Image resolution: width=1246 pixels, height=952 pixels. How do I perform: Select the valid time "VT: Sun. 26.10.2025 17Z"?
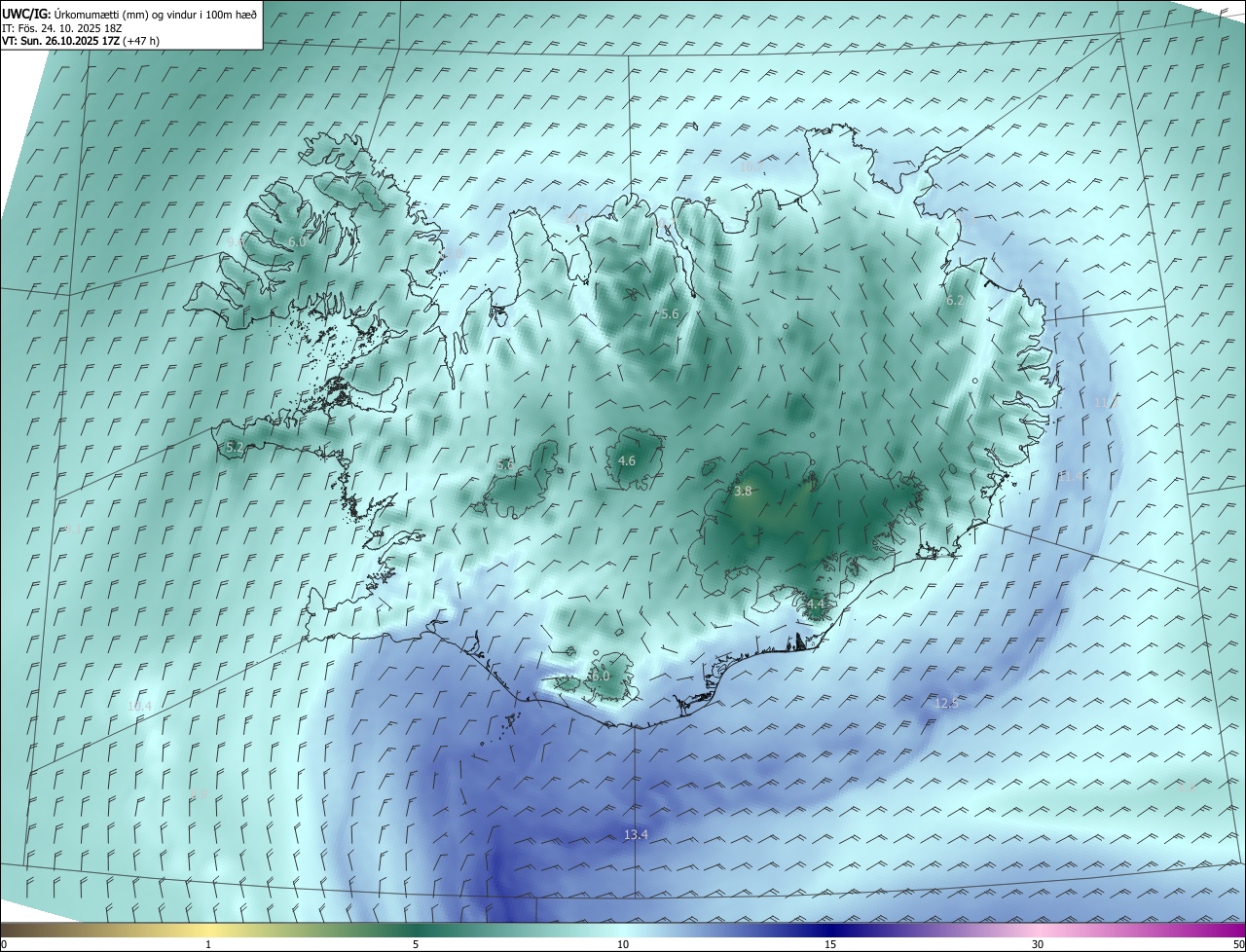pos(60,41)
